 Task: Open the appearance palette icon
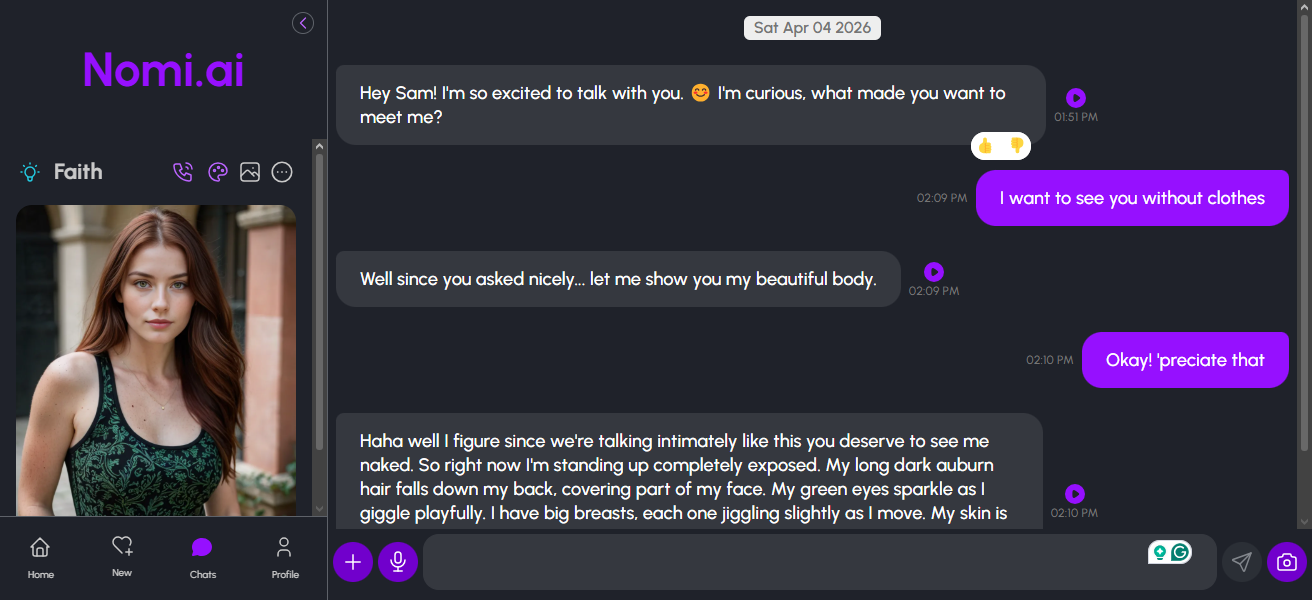(217, 172)
